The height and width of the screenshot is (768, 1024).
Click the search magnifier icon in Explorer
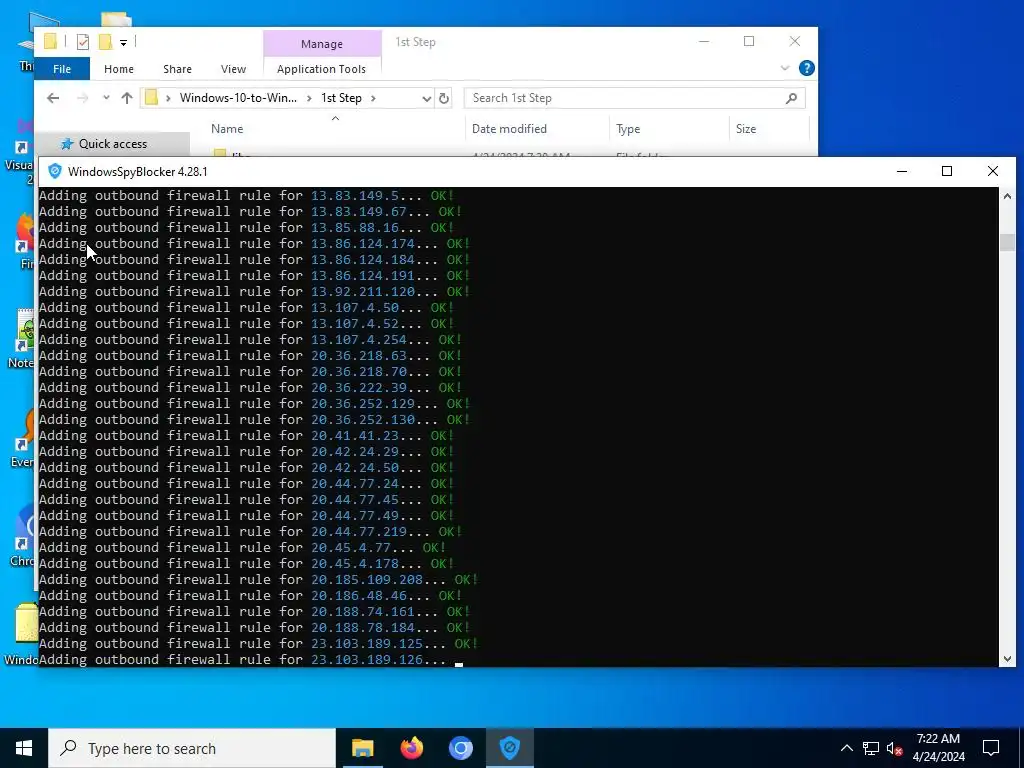pyautogui.click(x=792, y=98)
